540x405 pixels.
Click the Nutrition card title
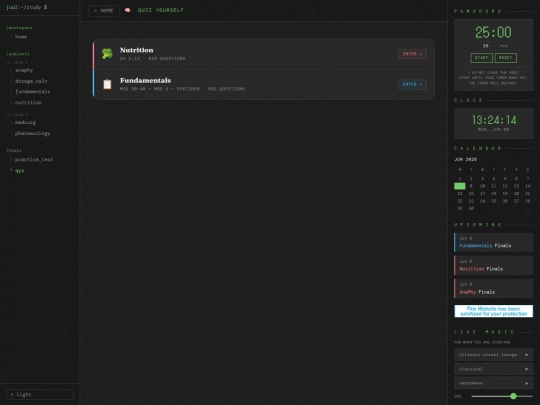pyautogui.click(x=136, y=50)
